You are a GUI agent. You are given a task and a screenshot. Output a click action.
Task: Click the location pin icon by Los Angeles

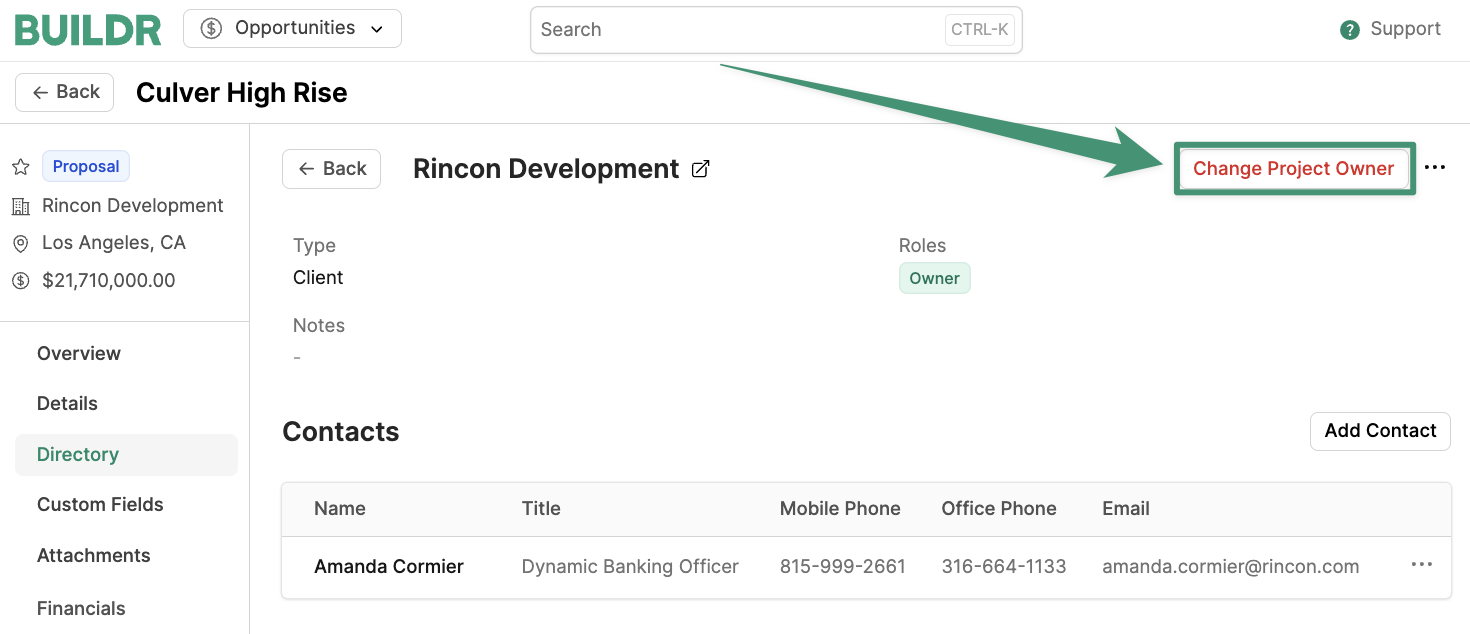[20, 243]
